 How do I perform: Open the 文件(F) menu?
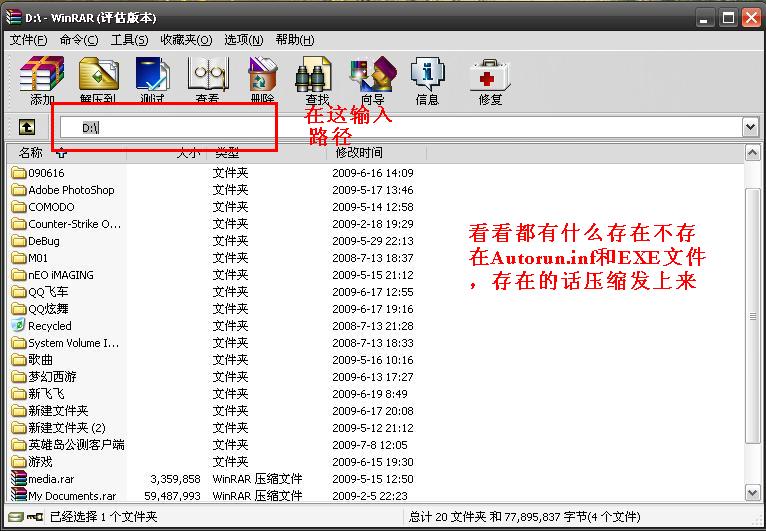tap(28, 40)
